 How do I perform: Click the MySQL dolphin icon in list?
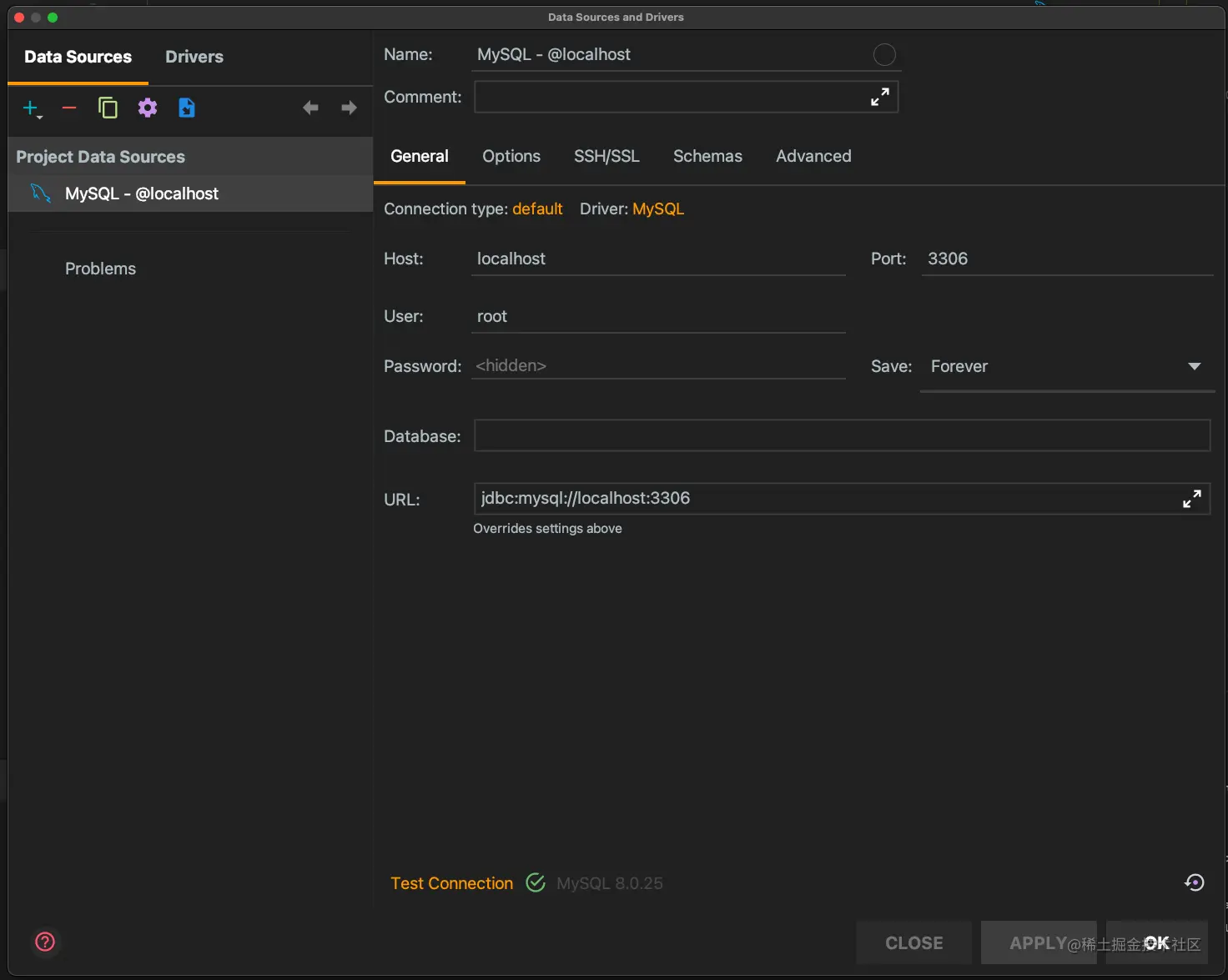(x=41, y=193)
